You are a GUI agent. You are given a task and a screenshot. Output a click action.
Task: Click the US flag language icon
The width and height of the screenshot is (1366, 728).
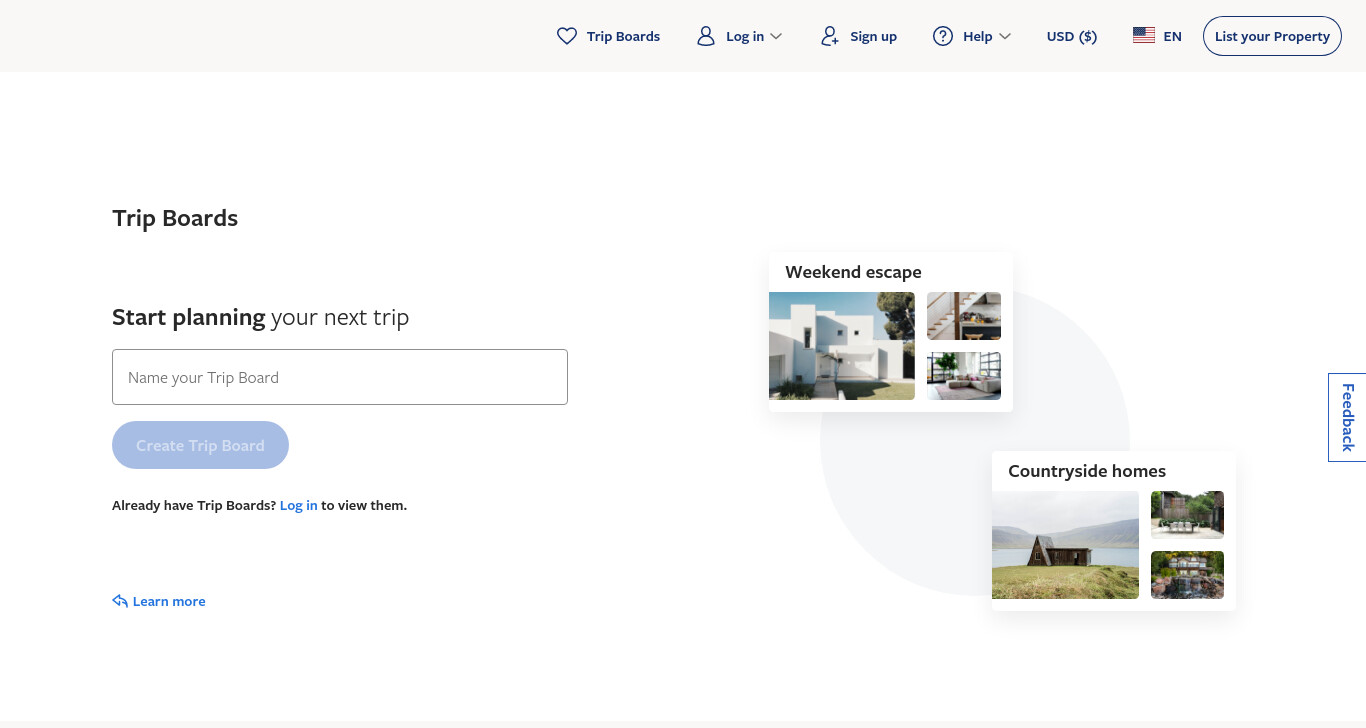click(1144, 35)
